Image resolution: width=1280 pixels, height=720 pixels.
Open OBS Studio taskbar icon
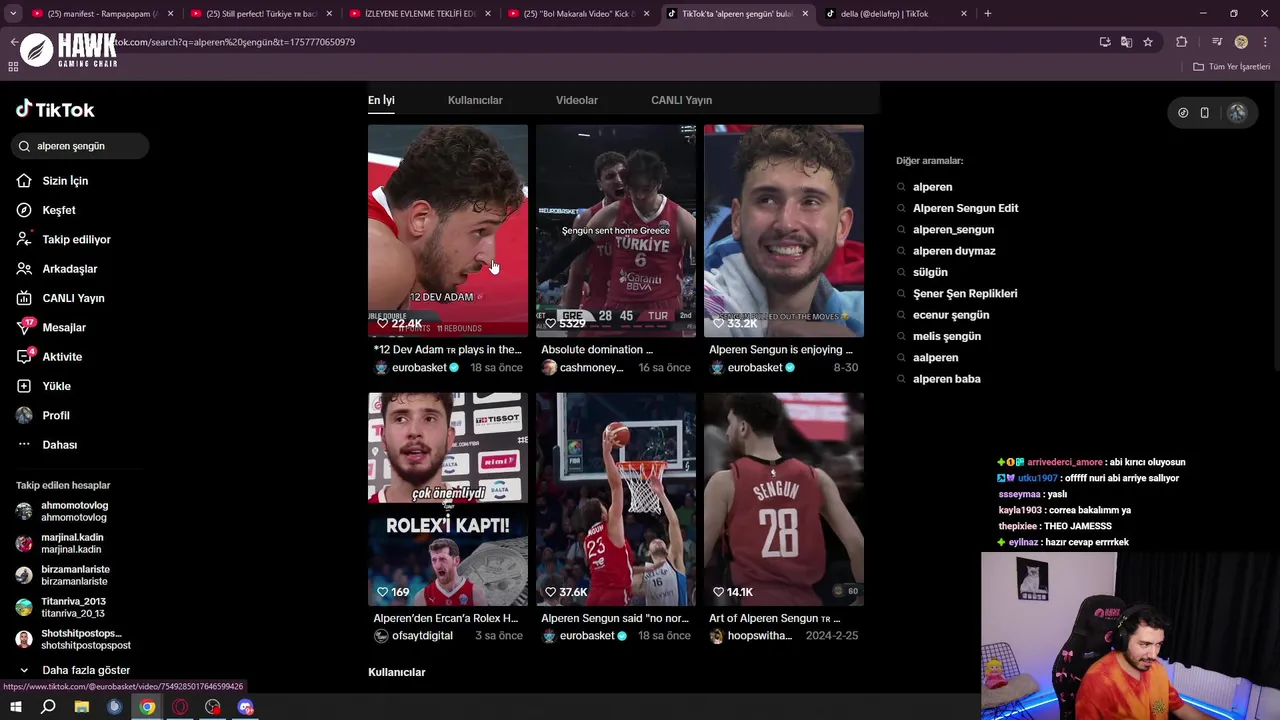click(x=213, y=707)
